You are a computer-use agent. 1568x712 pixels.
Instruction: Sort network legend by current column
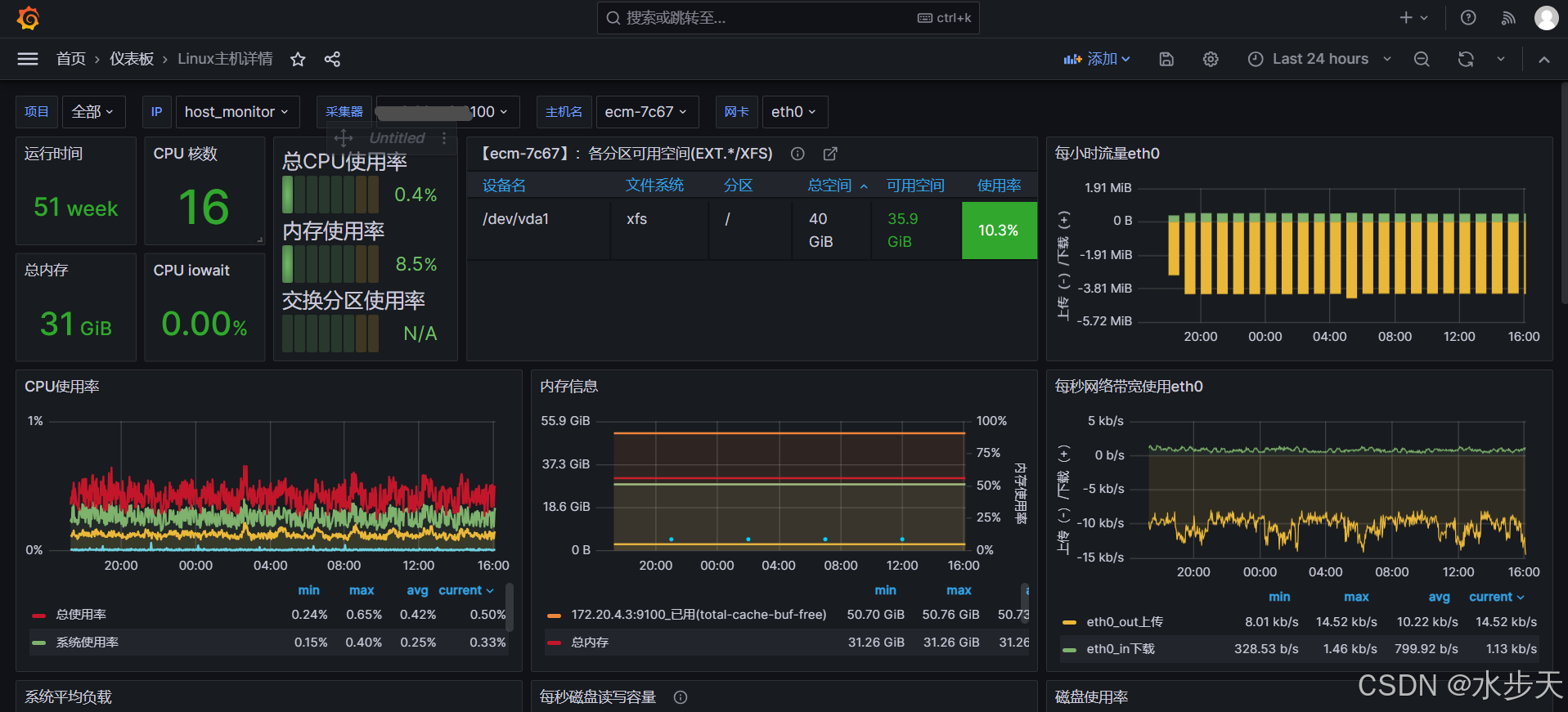click(x=1497, y=597)
